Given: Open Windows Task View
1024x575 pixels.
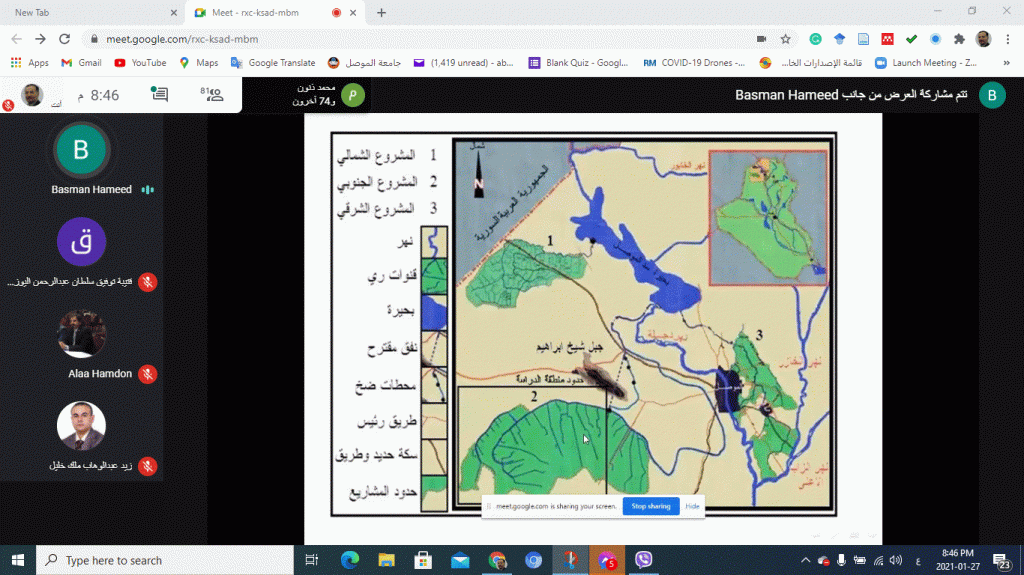Looking at the screenshot, I should pyautogui.click(x=311, y=560).
